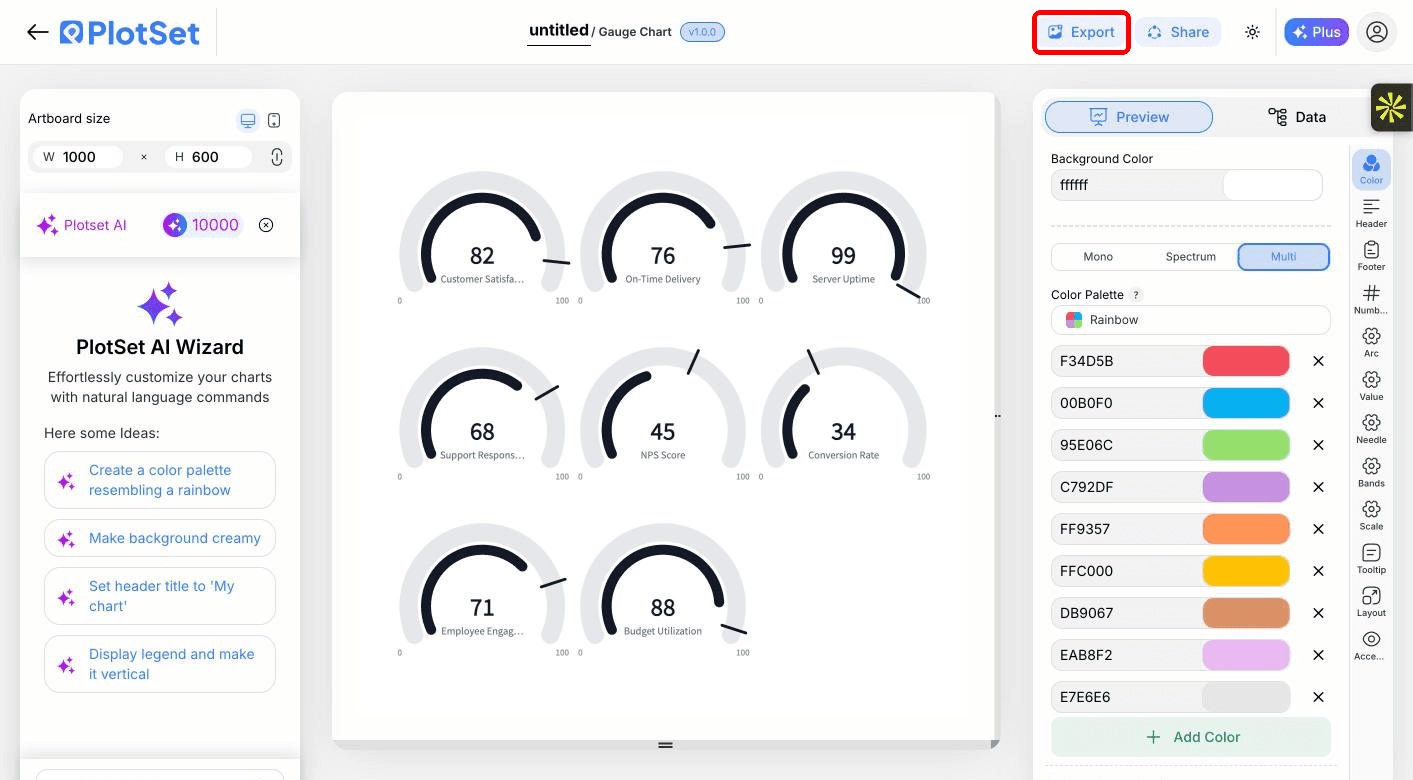Open the Number format sidebar icon
Image resolution: width=1413 pixels, height=780 pixels.
tap(1371, 298)
